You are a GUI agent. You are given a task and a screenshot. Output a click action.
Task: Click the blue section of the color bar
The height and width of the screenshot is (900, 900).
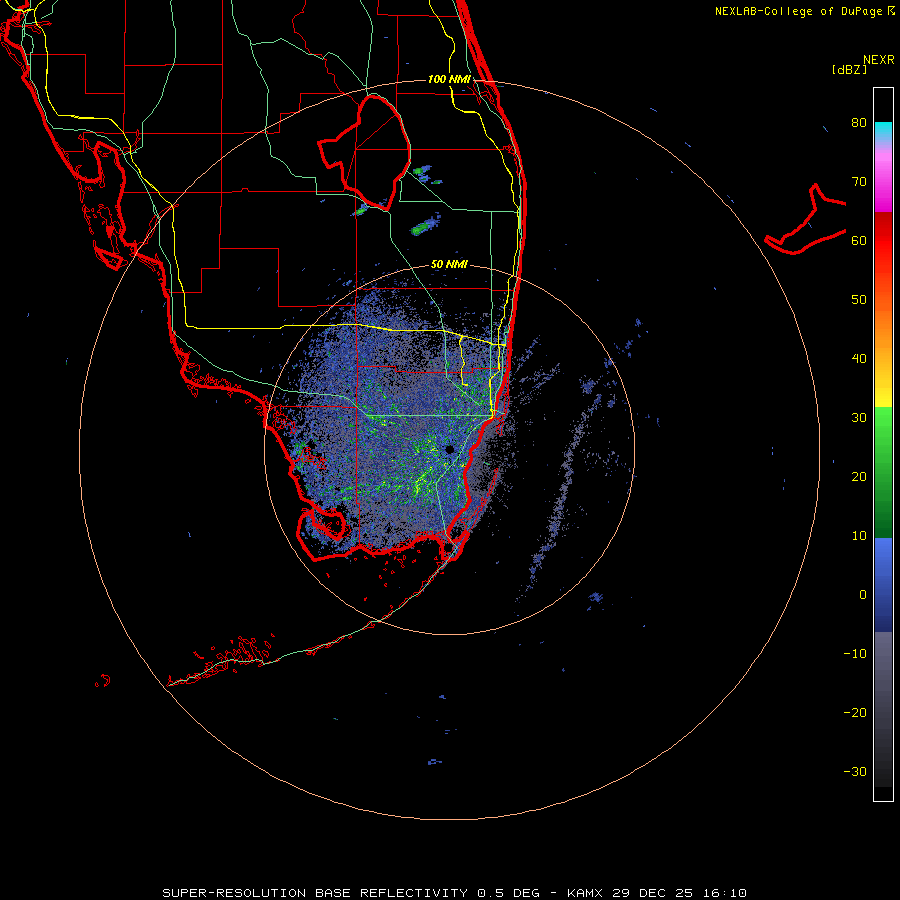883,585
